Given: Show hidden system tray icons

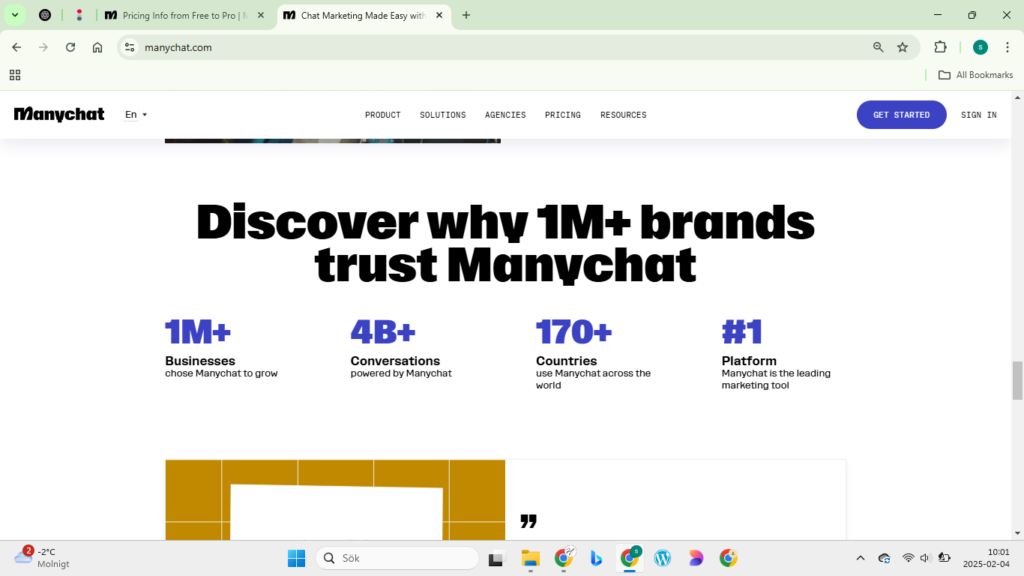Looking at the screenshot, I should tap(861, 558).
